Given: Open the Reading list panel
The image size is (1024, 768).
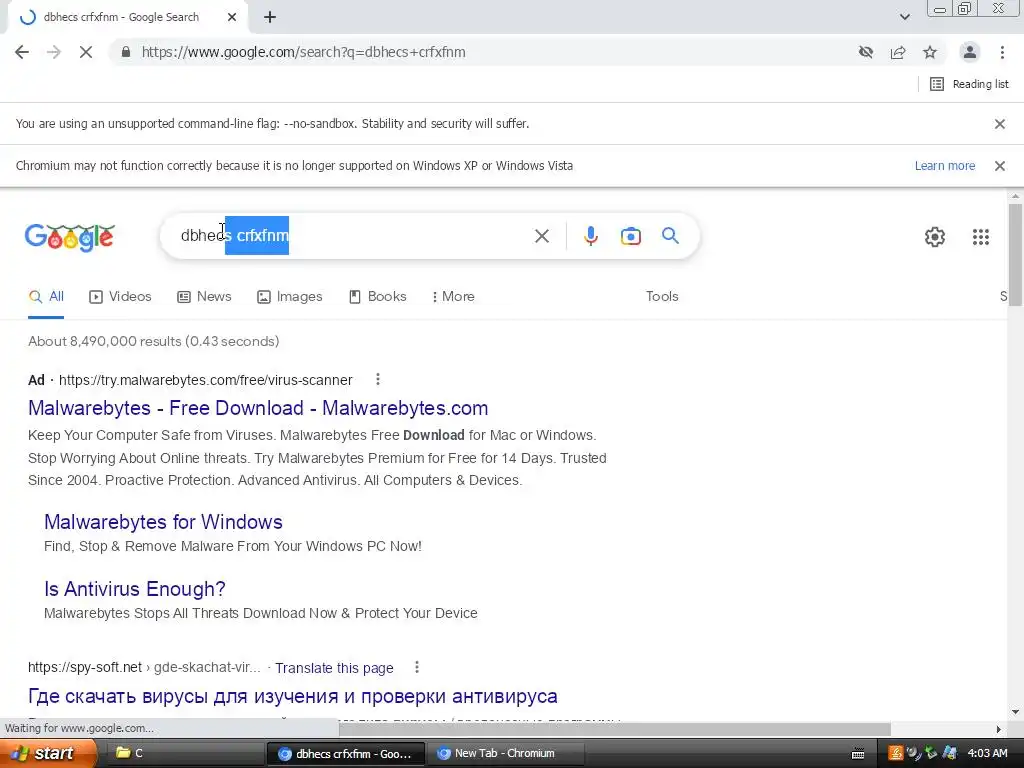Looking at the screenshot, I should [969, 84].
